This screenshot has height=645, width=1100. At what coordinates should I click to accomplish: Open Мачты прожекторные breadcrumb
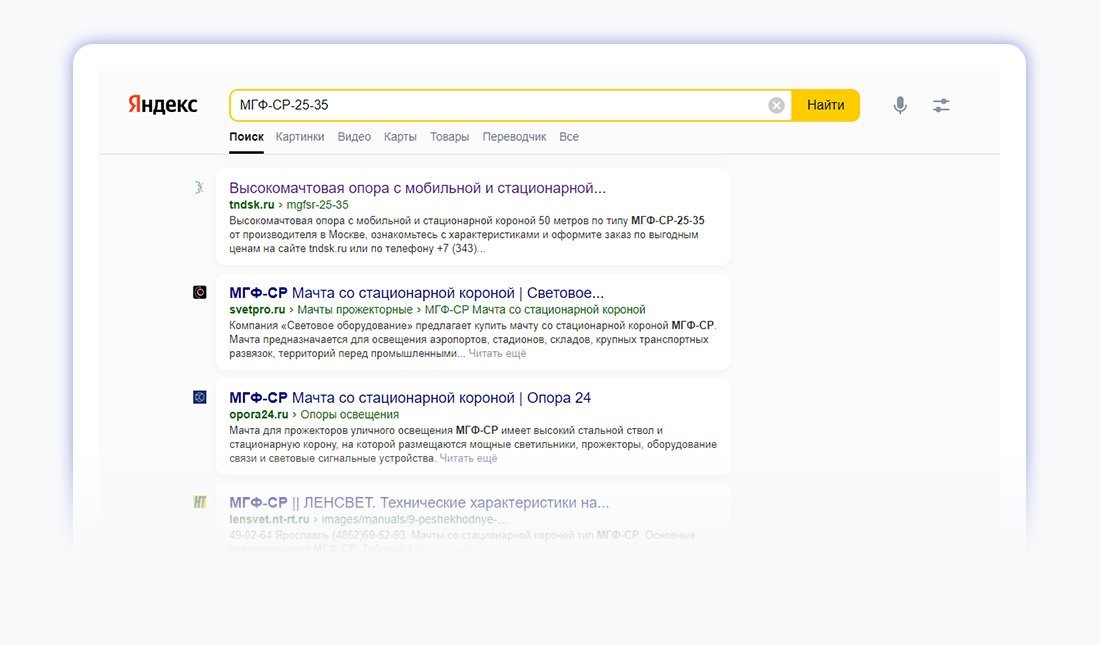pyautogui.click(x=355, y=310)
